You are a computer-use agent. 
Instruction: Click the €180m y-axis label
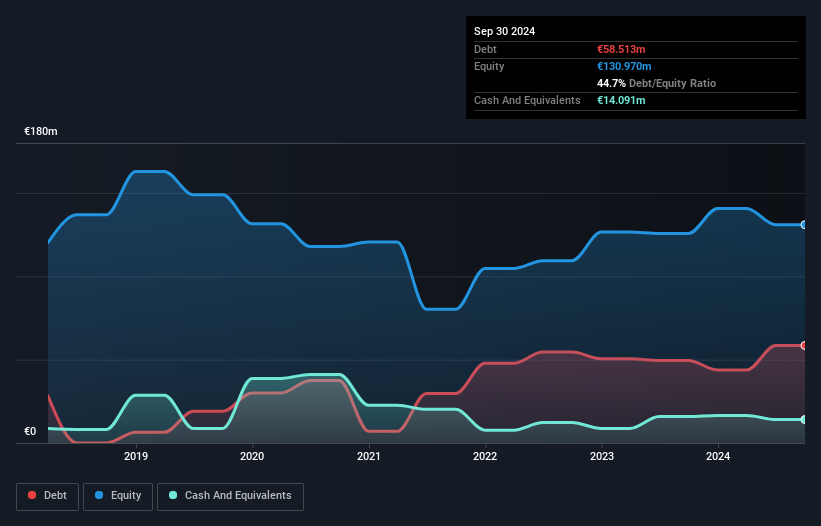(41, 131)
